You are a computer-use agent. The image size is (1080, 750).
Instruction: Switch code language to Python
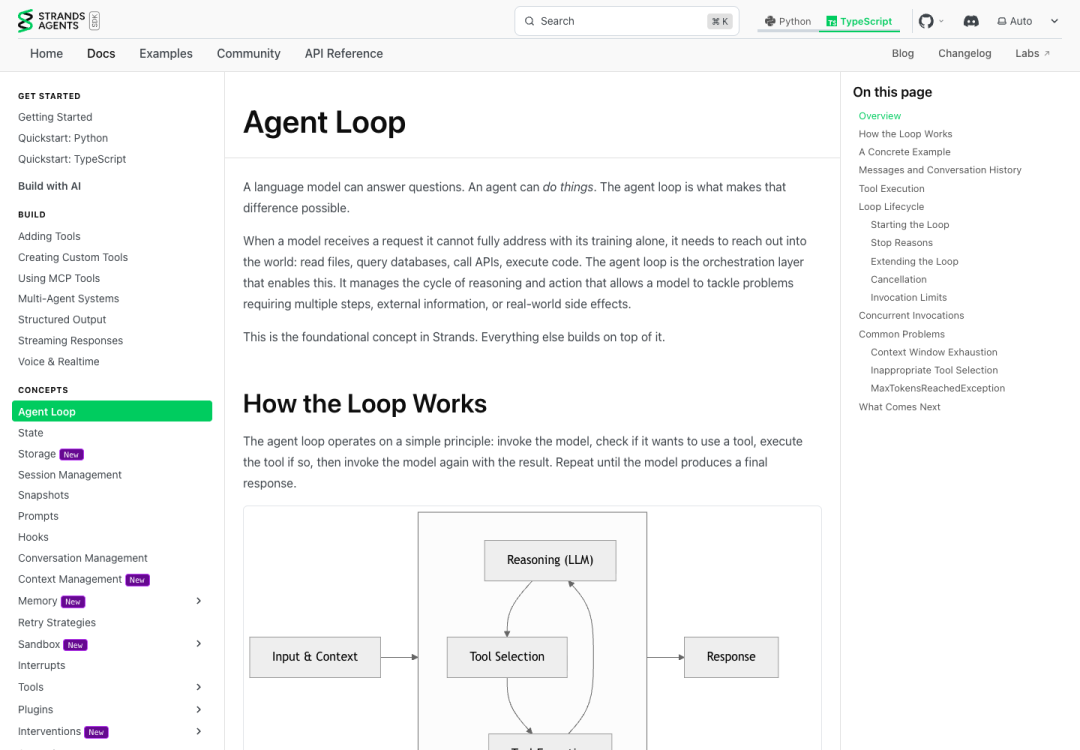click(788, 21)
